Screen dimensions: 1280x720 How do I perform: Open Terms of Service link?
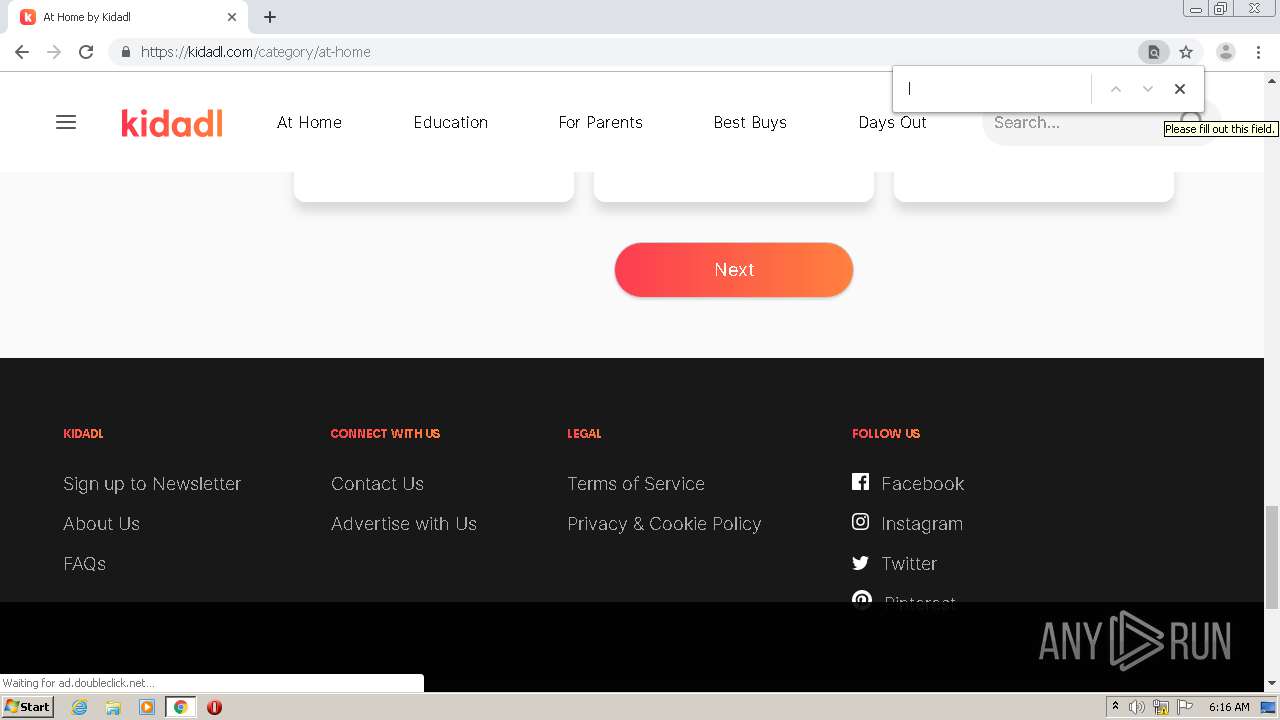(x=636, y=484)
